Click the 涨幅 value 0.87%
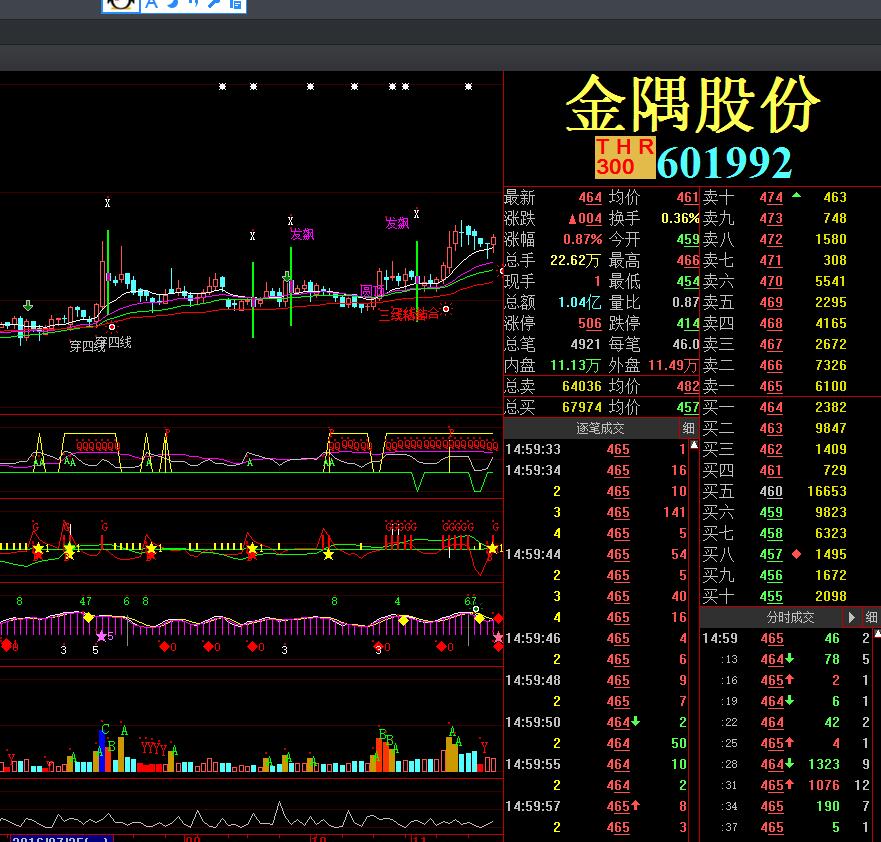 click(583, 239)
